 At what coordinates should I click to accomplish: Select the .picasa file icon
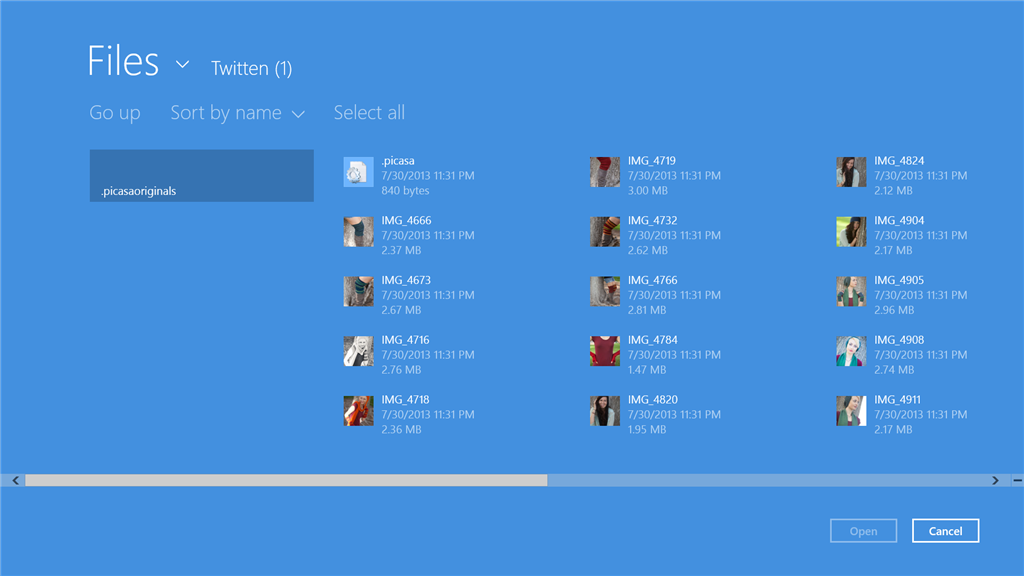coord(359,172)
